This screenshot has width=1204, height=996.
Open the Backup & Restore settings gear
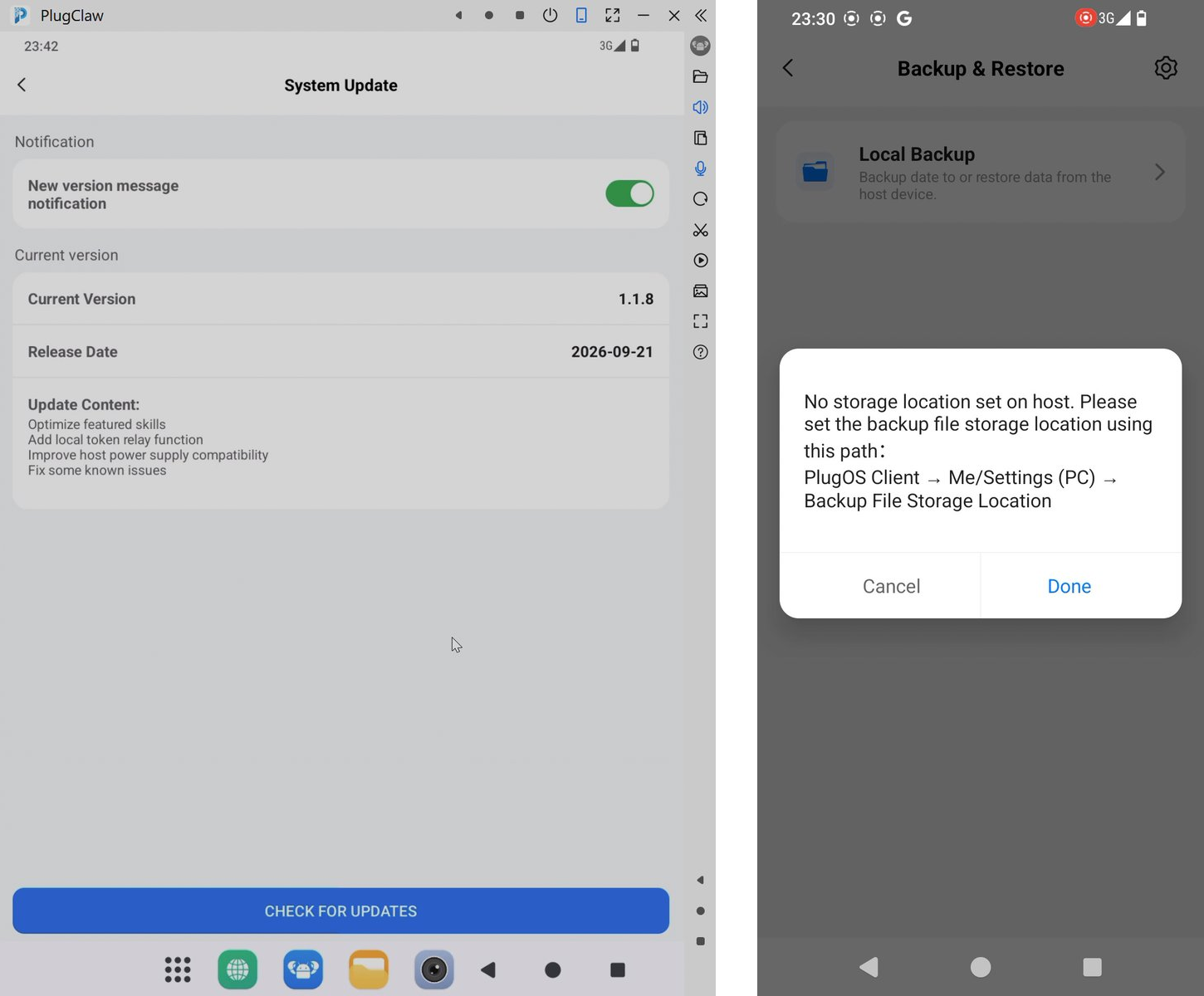(x=1166, y=68)
